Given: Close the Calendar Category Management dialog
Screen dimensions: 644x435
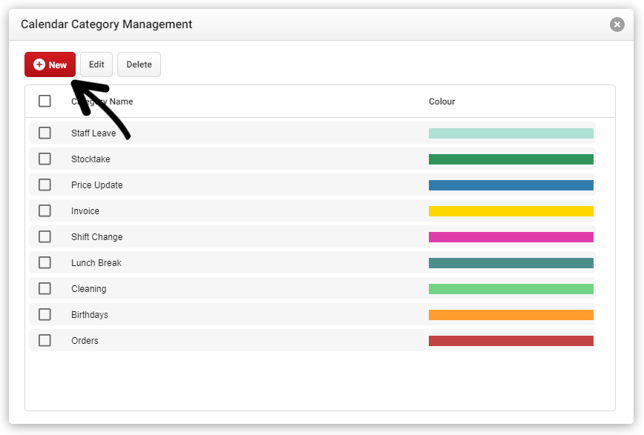Looking at the screenshot, I should coord(617,24).
